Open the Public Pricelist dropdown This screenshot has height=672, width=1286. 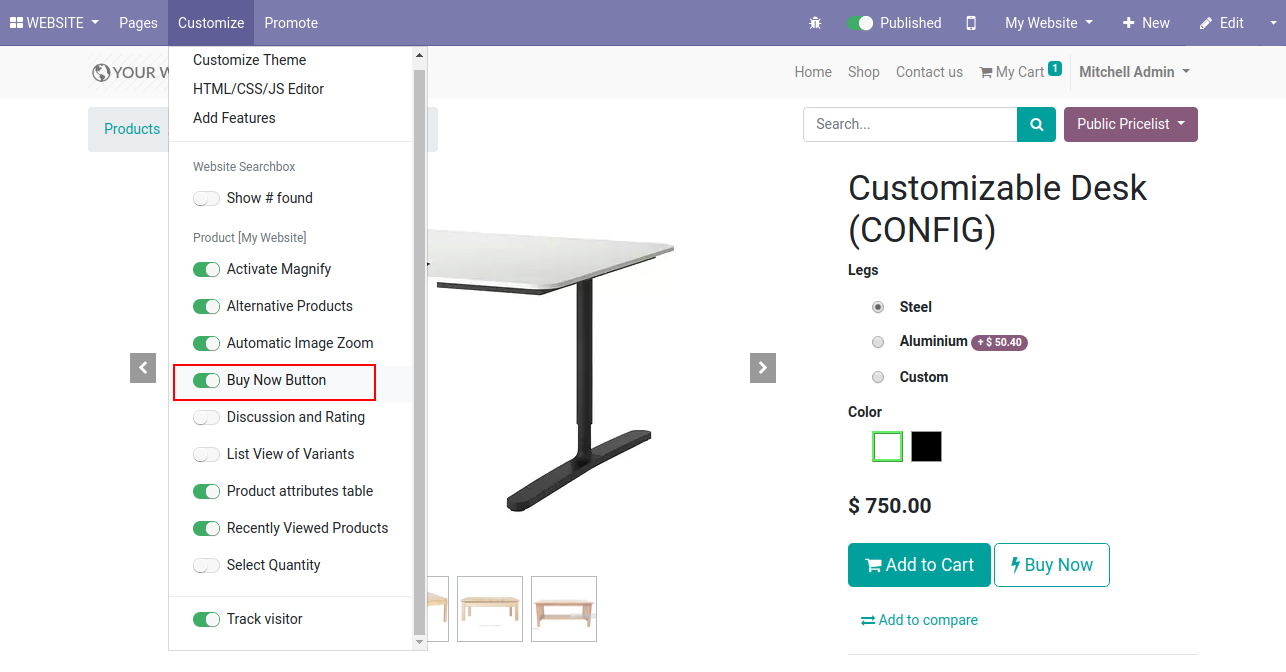pos(1130,125)
